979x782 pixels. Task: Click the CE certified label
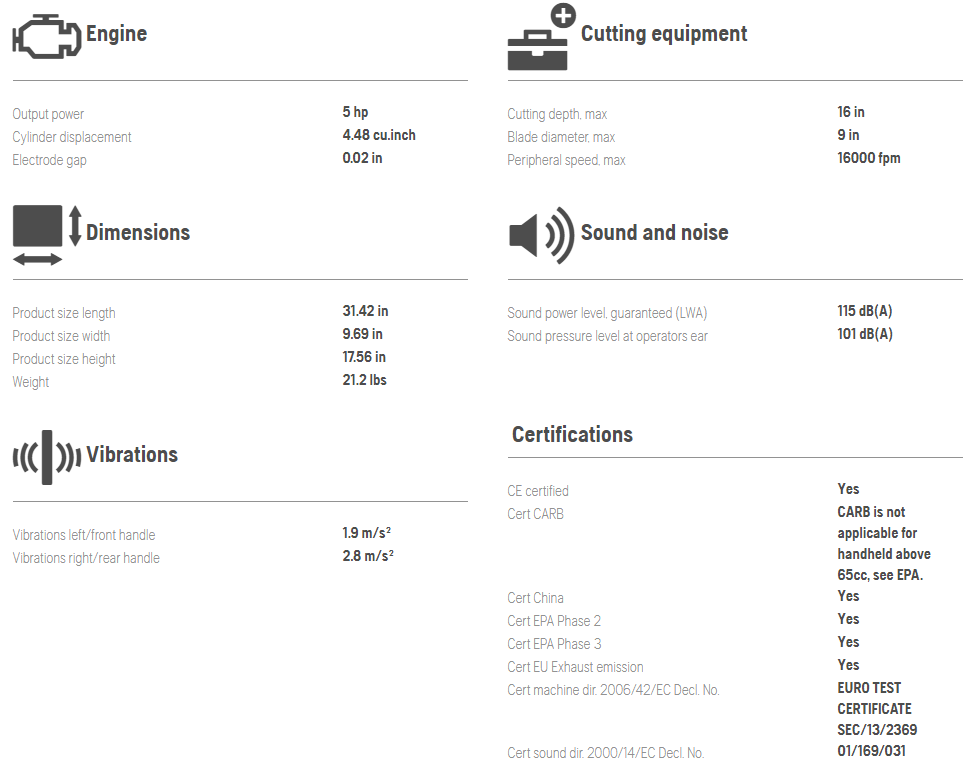click(538, 492)
